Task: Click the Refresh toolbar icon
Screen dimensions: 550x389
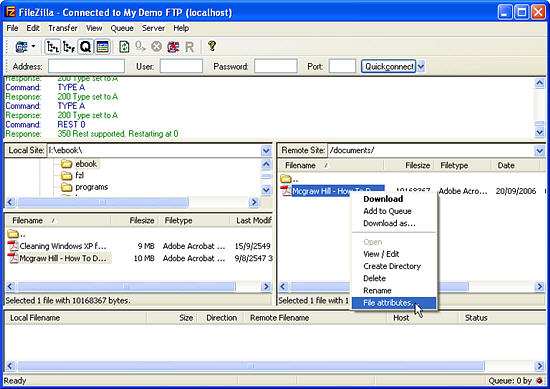Action: [124, 47]
